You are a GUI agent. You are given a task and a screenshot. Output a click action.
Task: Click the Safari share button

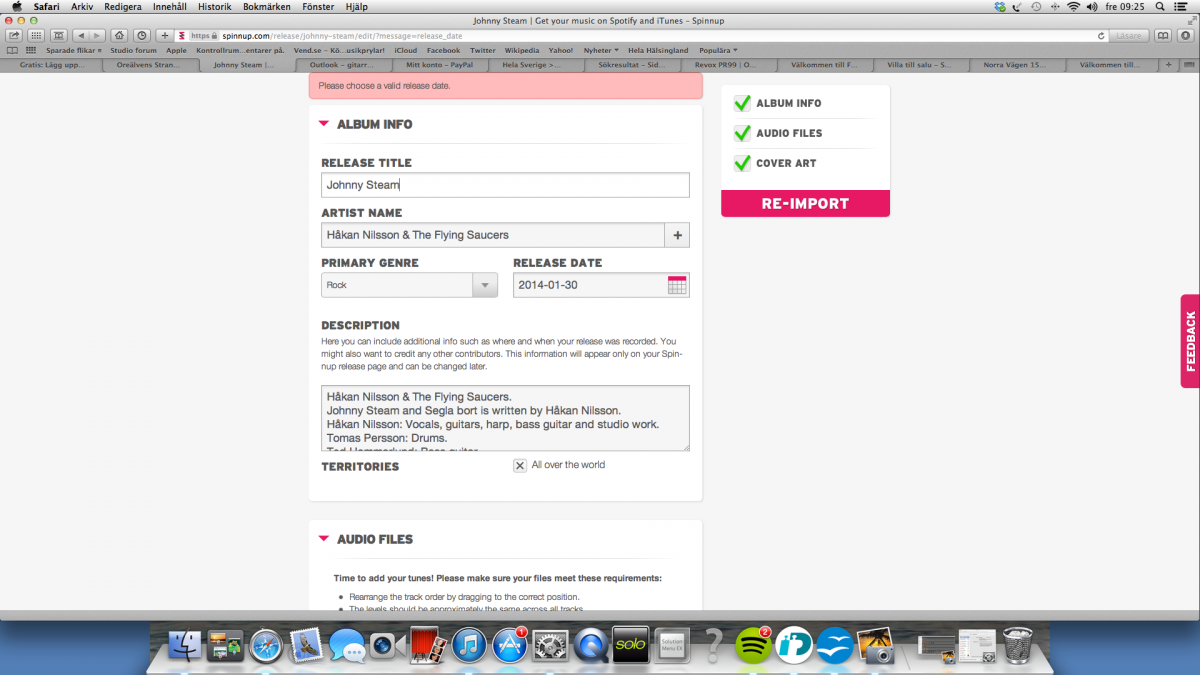click(x=15, y=35)
